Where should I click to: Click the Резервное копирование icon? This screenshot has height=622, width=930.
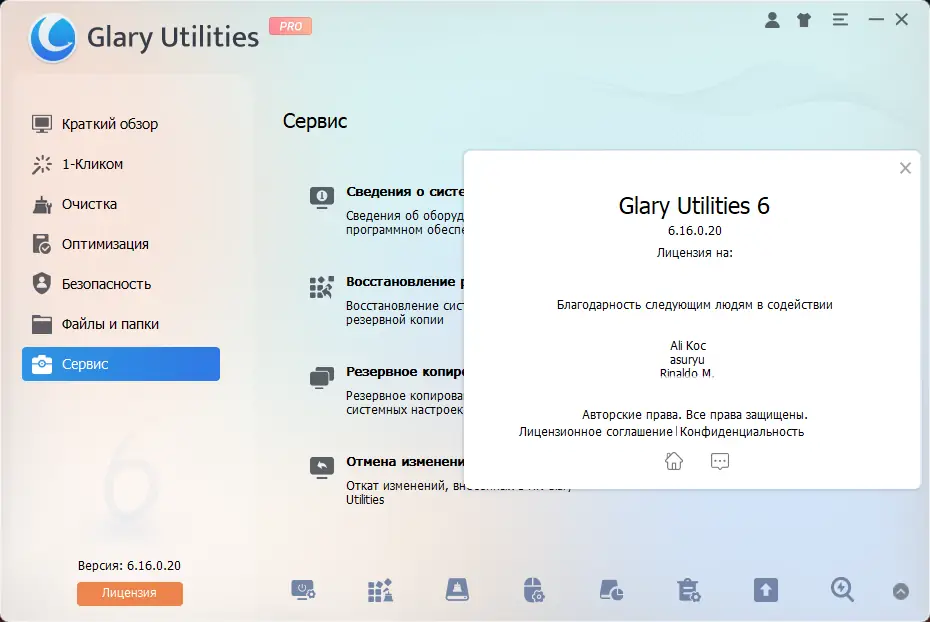[321, 378]
